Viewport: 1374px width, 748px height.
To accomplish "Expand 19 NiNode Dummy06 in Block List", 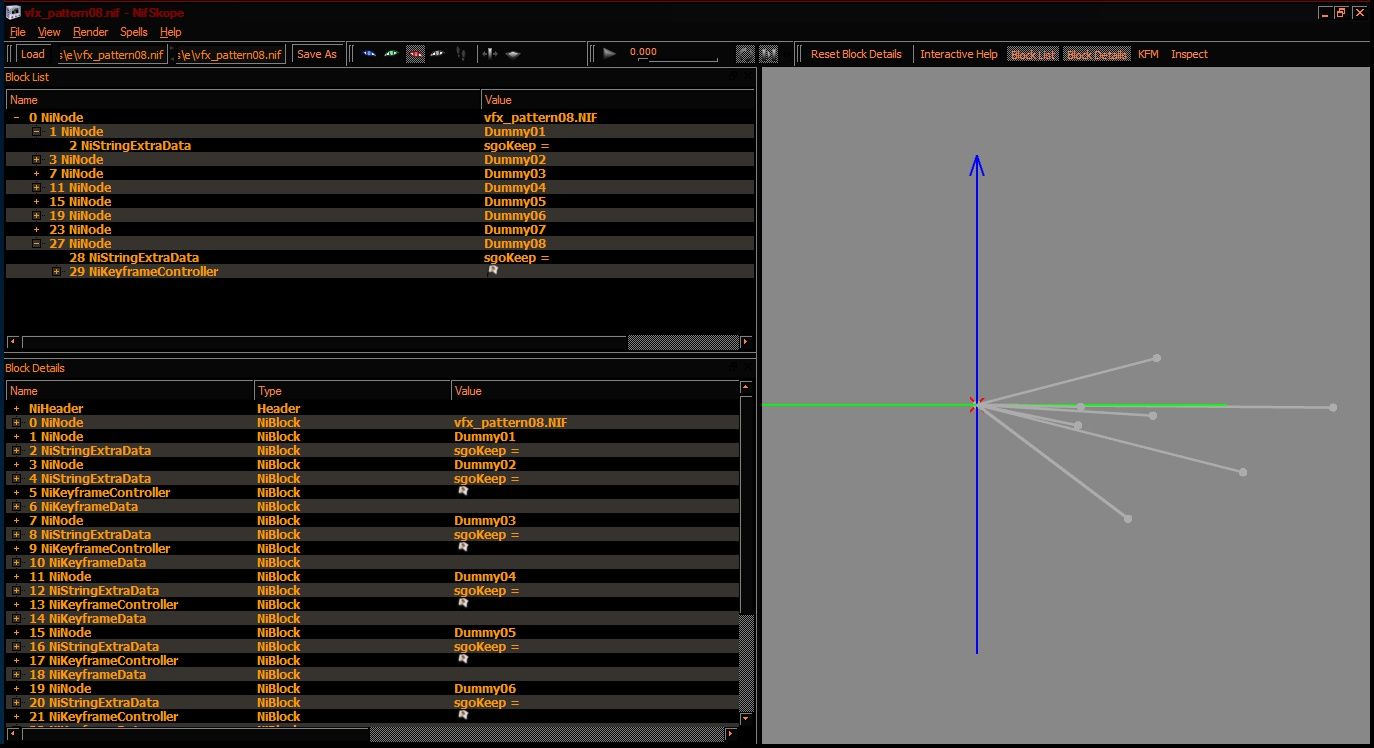I will point(36,216).
